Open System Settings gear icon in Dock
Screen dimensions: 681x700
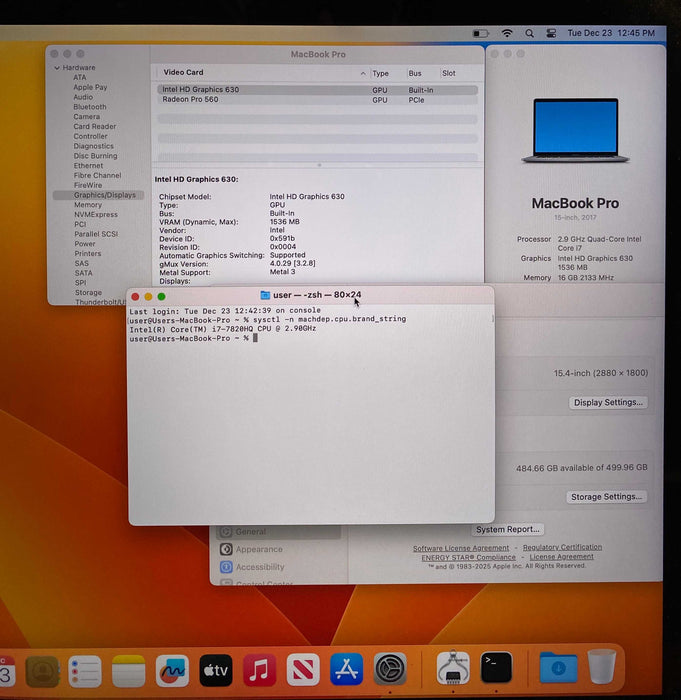[390, 669]
